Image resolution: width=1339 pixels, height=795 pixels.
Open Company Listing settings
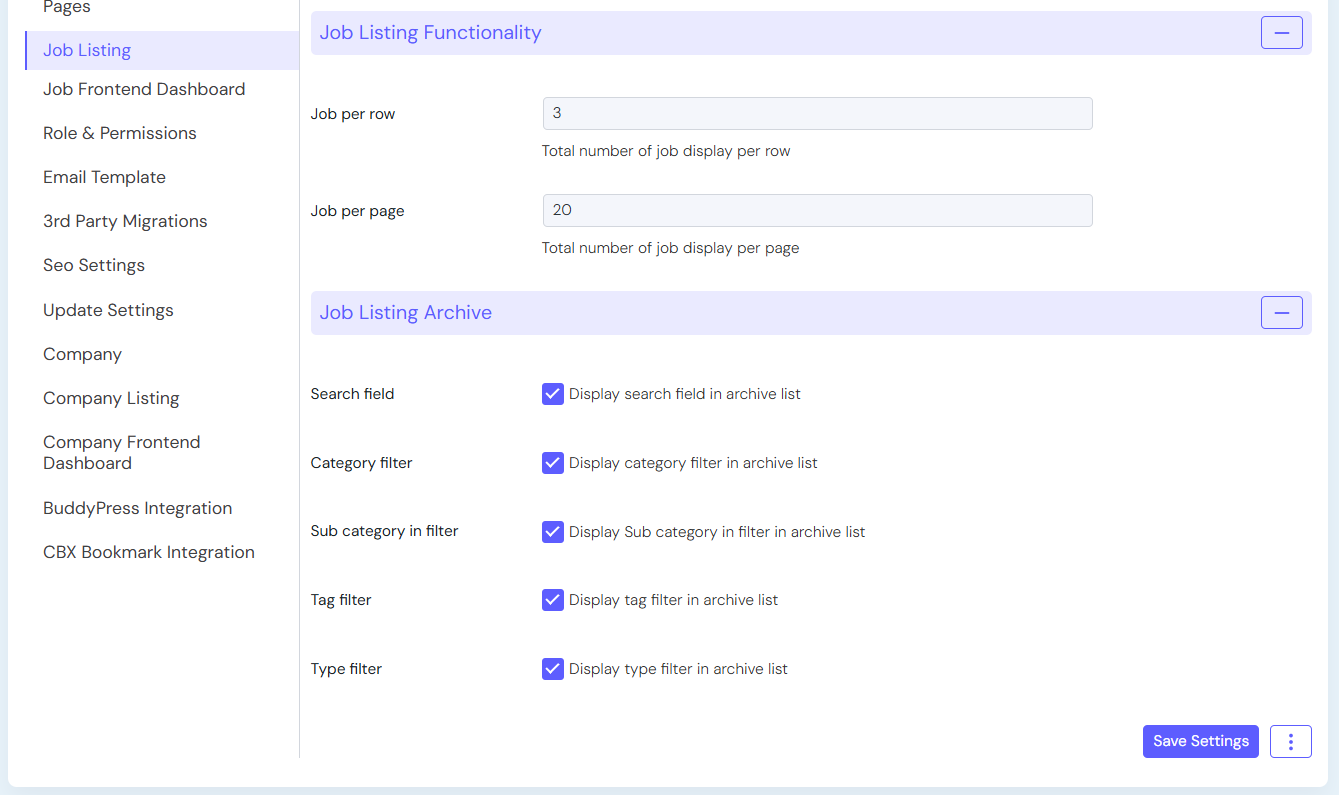(111, 398)
